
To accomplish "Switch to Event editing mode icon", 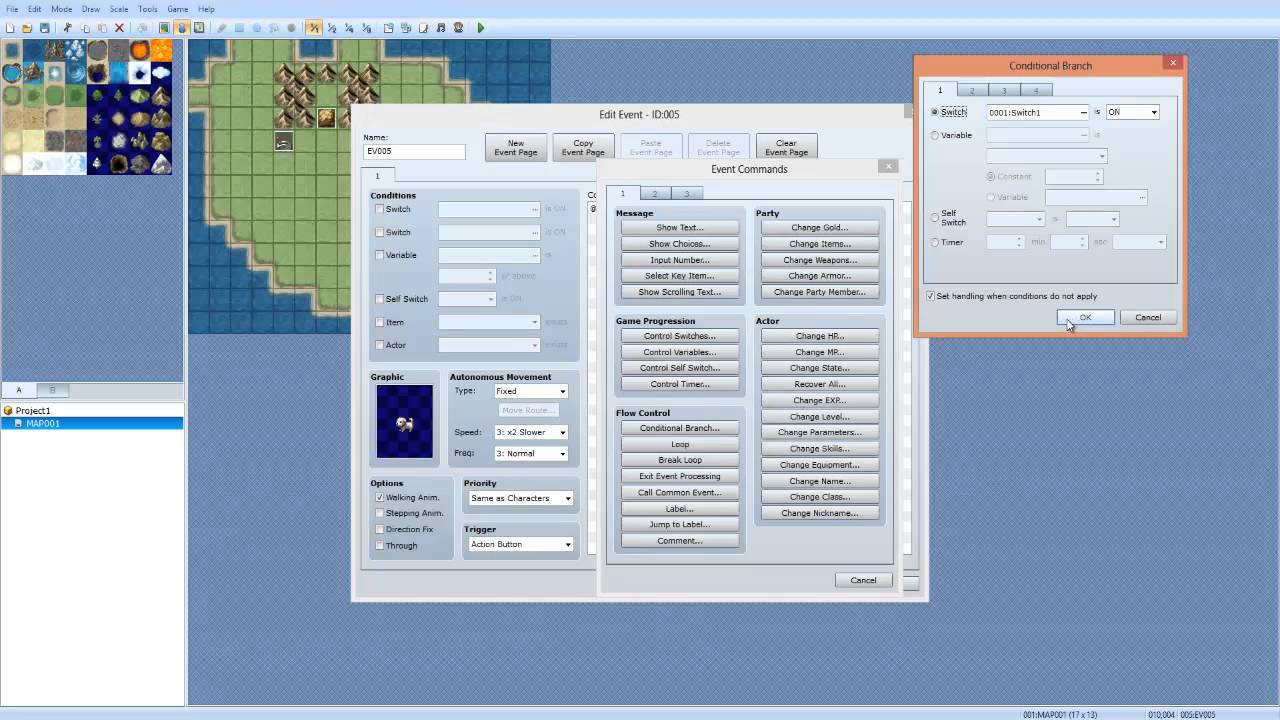I will (182, 28).
